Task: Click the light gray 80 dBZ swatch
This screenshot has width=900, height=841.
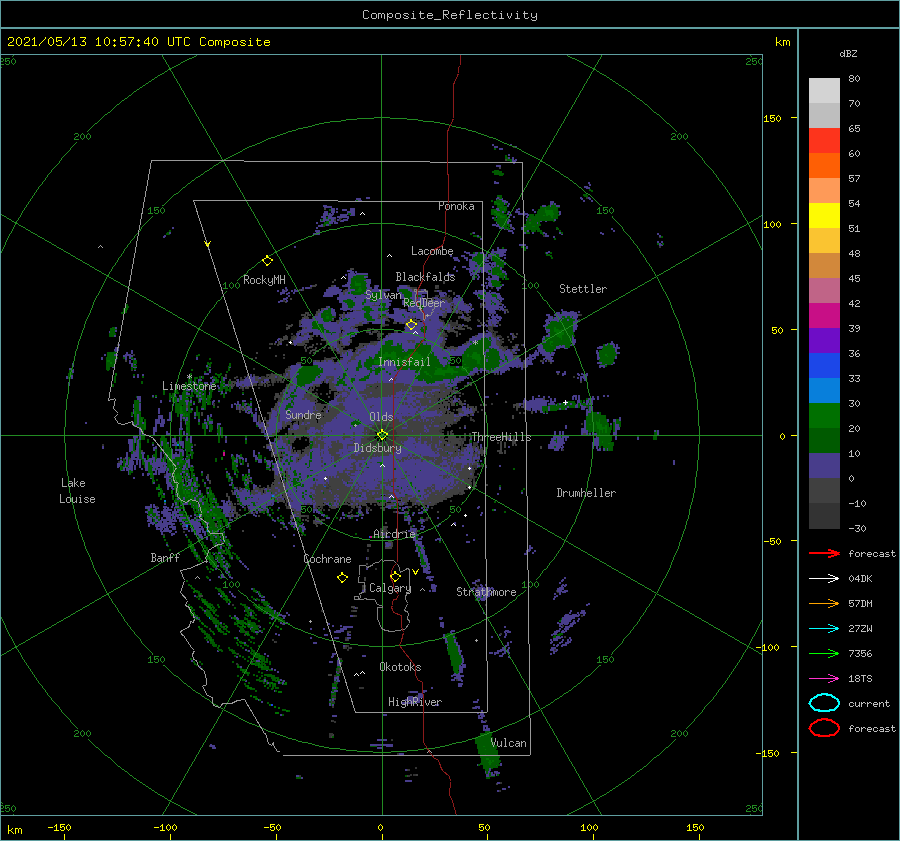Action: point(824,91)
